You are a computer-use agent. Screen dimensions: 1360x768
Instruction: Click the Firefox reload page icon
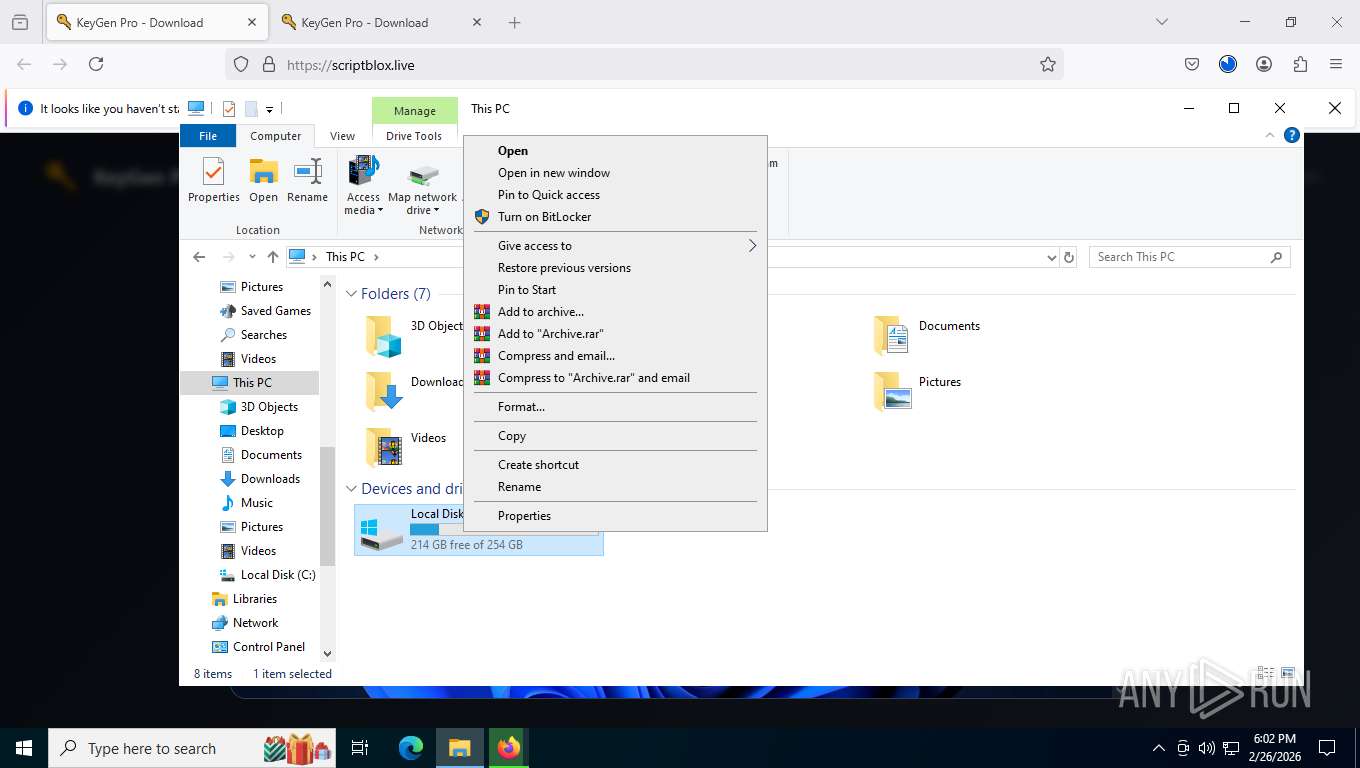96,64
